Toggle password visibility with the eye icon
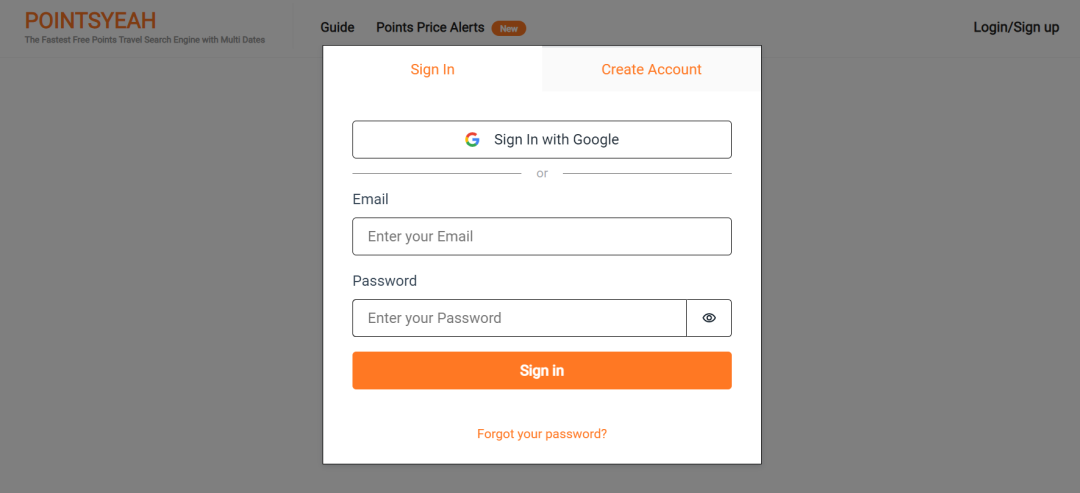1080x493 pixels. (709, 318)
